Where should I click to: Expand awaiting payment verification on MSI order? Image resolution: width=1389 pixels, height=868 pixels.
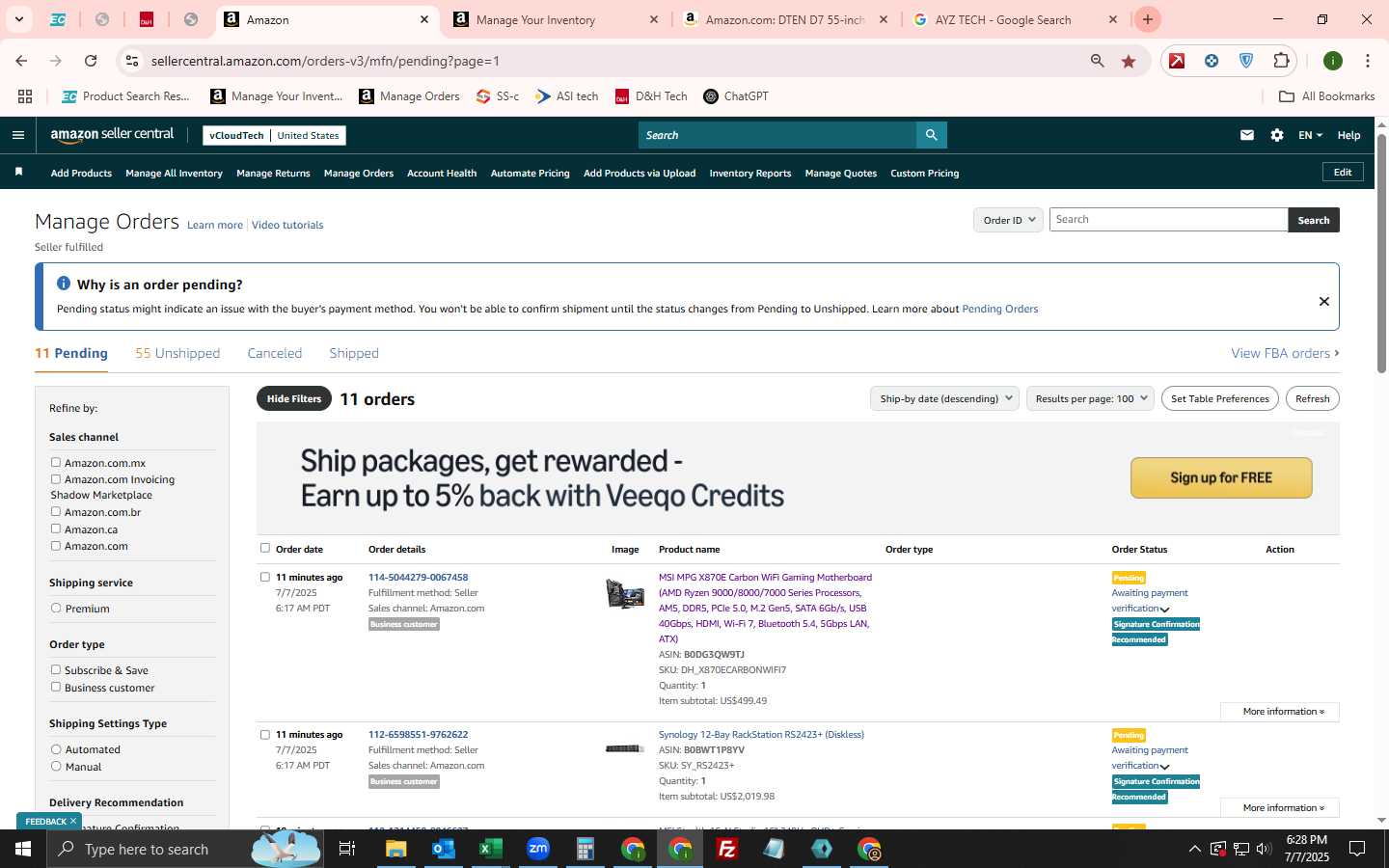tap(1164, 610)
